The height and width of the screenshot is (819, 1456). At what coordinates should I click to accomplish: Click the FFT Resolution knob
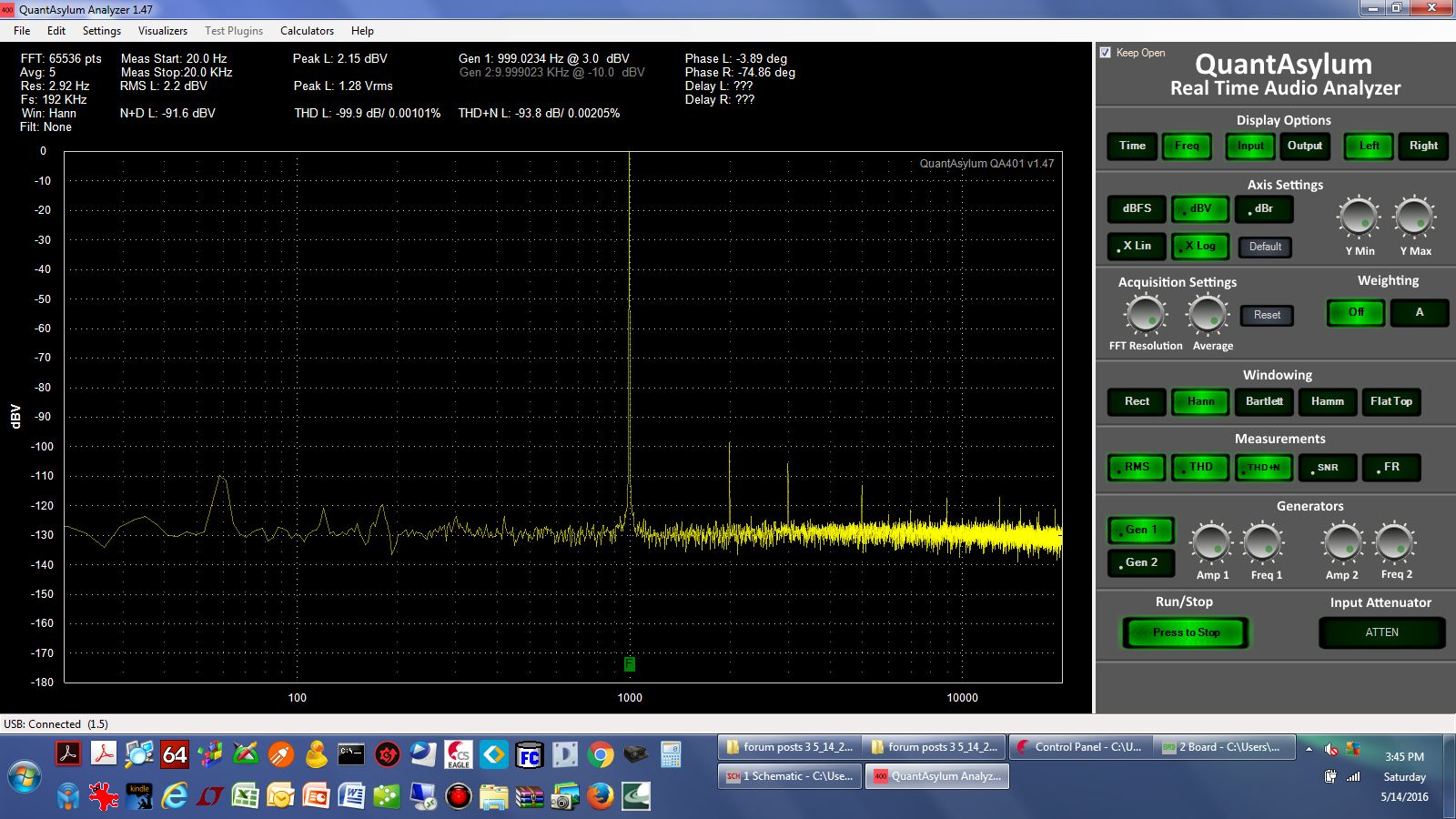click(1146, 315)
